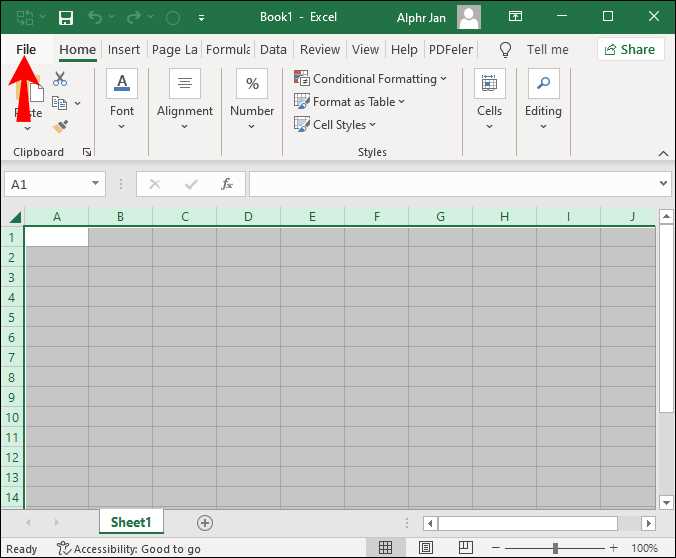Click the zoom slider handle
This screenshot has height=558, width=676.
tap(555, 548)
